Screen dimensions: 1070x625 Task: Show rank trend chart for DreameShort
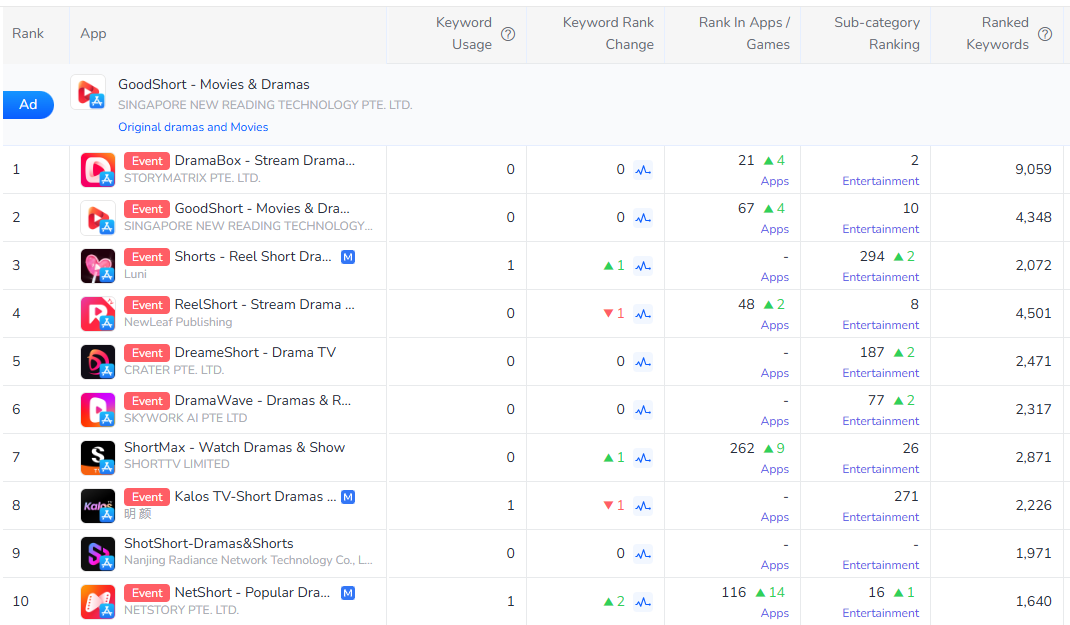click(643, 362)
